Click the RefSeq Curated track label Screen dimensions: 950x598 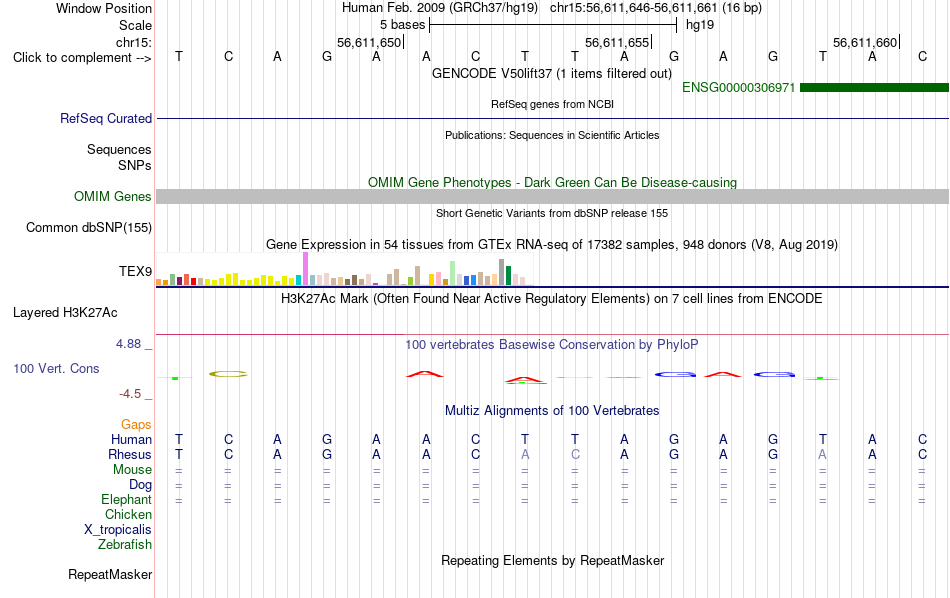(x=105, y=119)
